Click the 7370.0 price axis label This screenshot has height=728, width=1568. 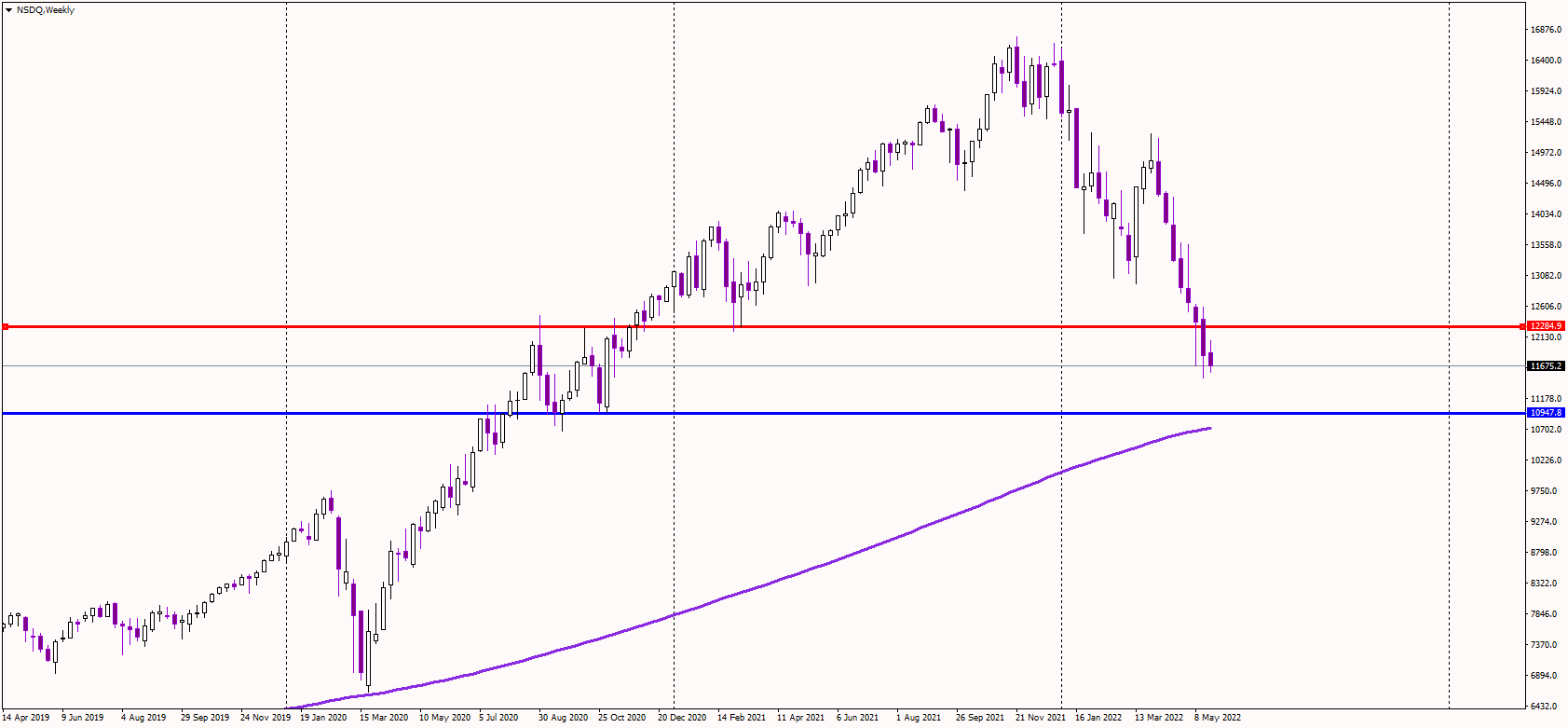[1544, 645]
